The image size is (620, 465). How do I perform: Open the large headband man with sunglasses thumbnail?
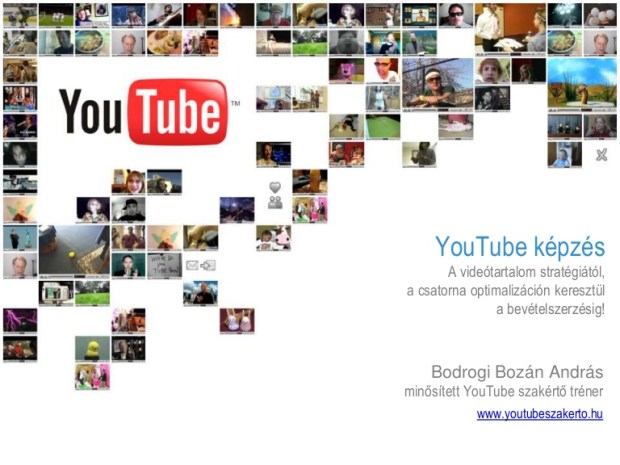click(x=438, y=84)
